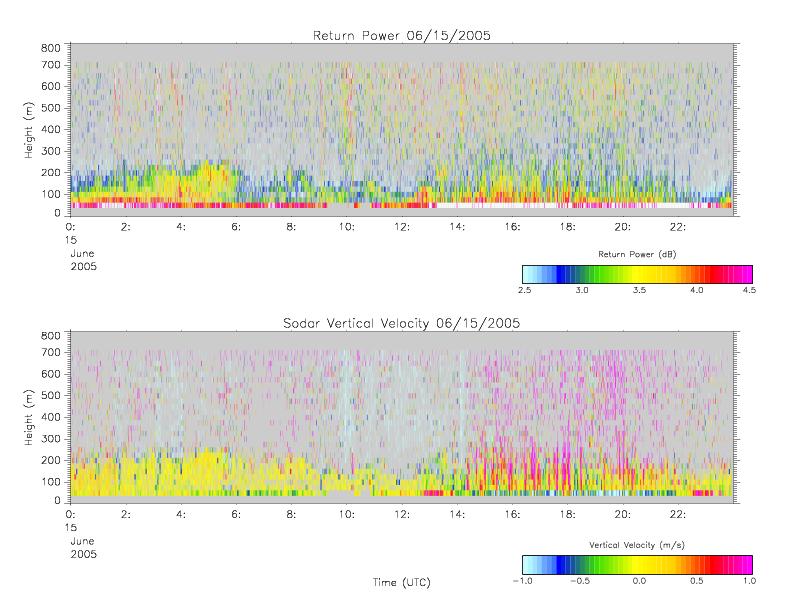Click 'Height (m)' label on Return Power plot
This screenshot has height=611, width=791.
[x=29, y=130]
